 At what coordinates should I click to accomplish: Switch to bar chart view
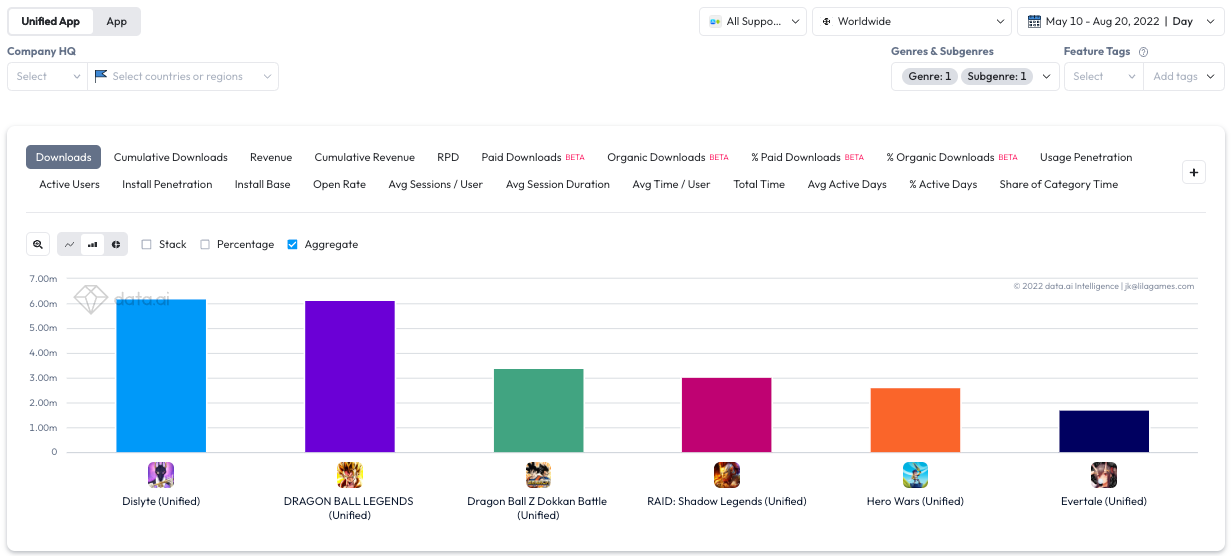pyautogui.click(x=92, y=244)
